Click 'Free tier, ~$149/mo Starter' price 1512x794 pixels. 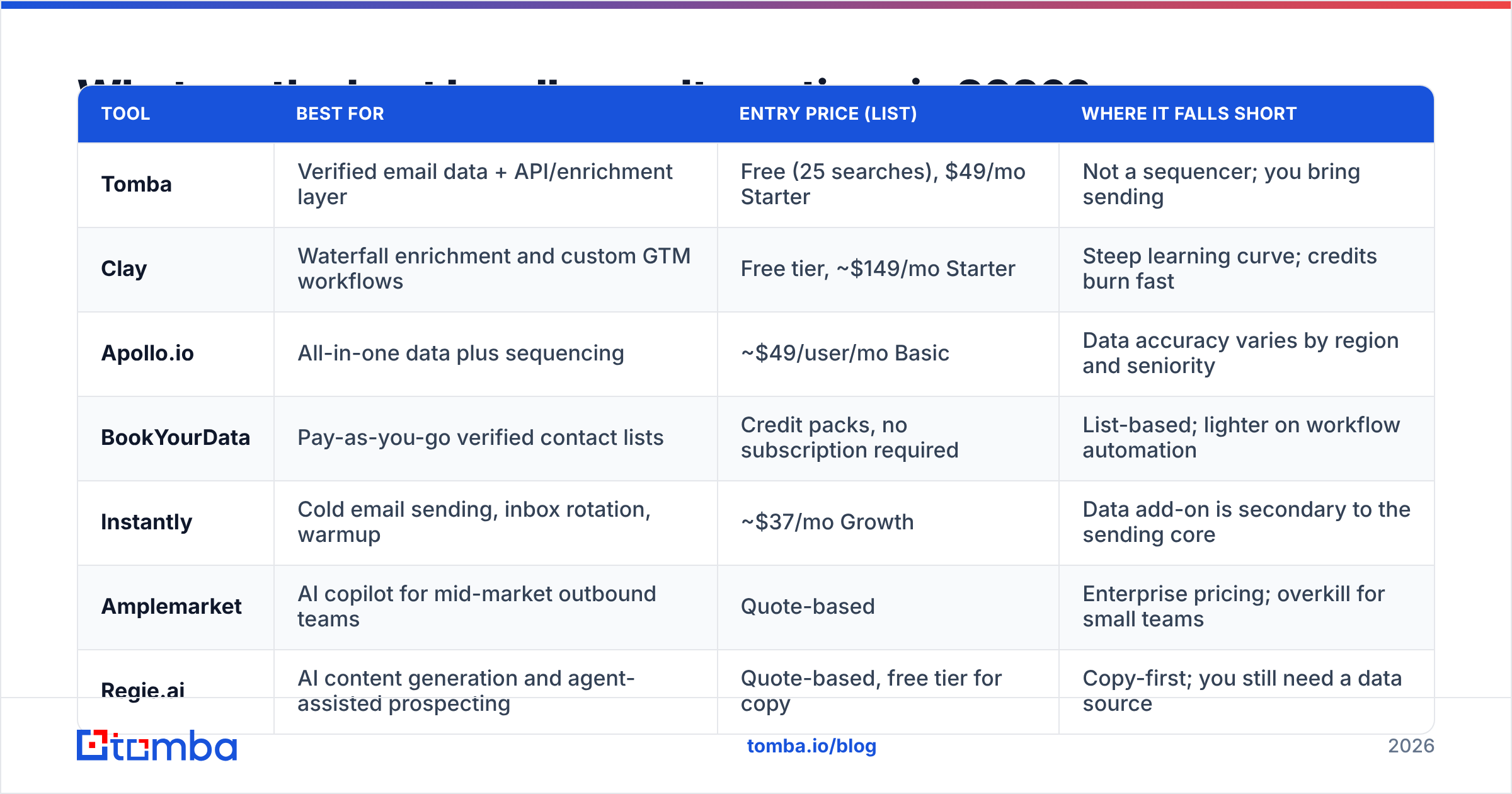[878, 269]
